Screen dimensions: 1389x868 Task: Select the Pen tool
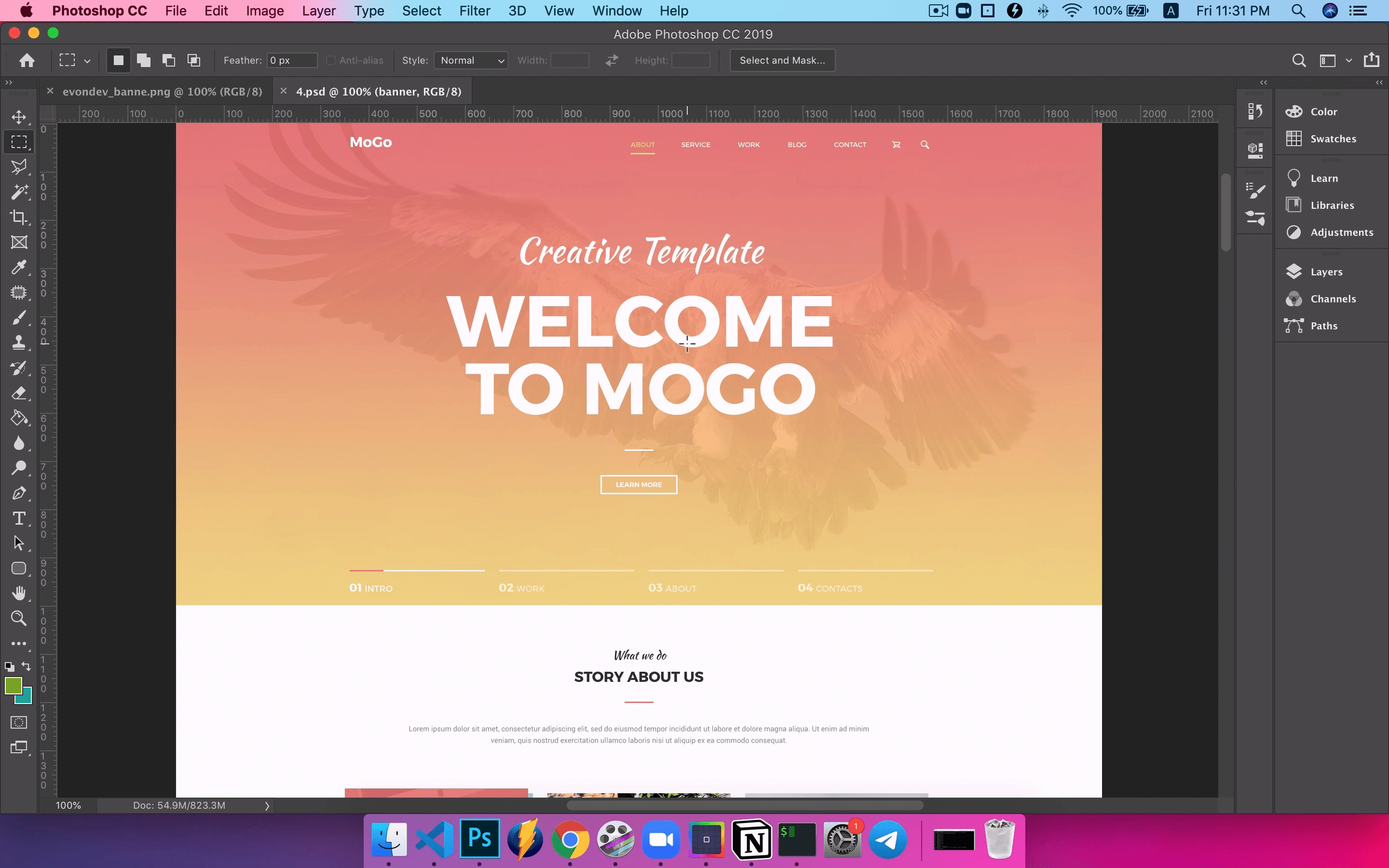(18, 493)
